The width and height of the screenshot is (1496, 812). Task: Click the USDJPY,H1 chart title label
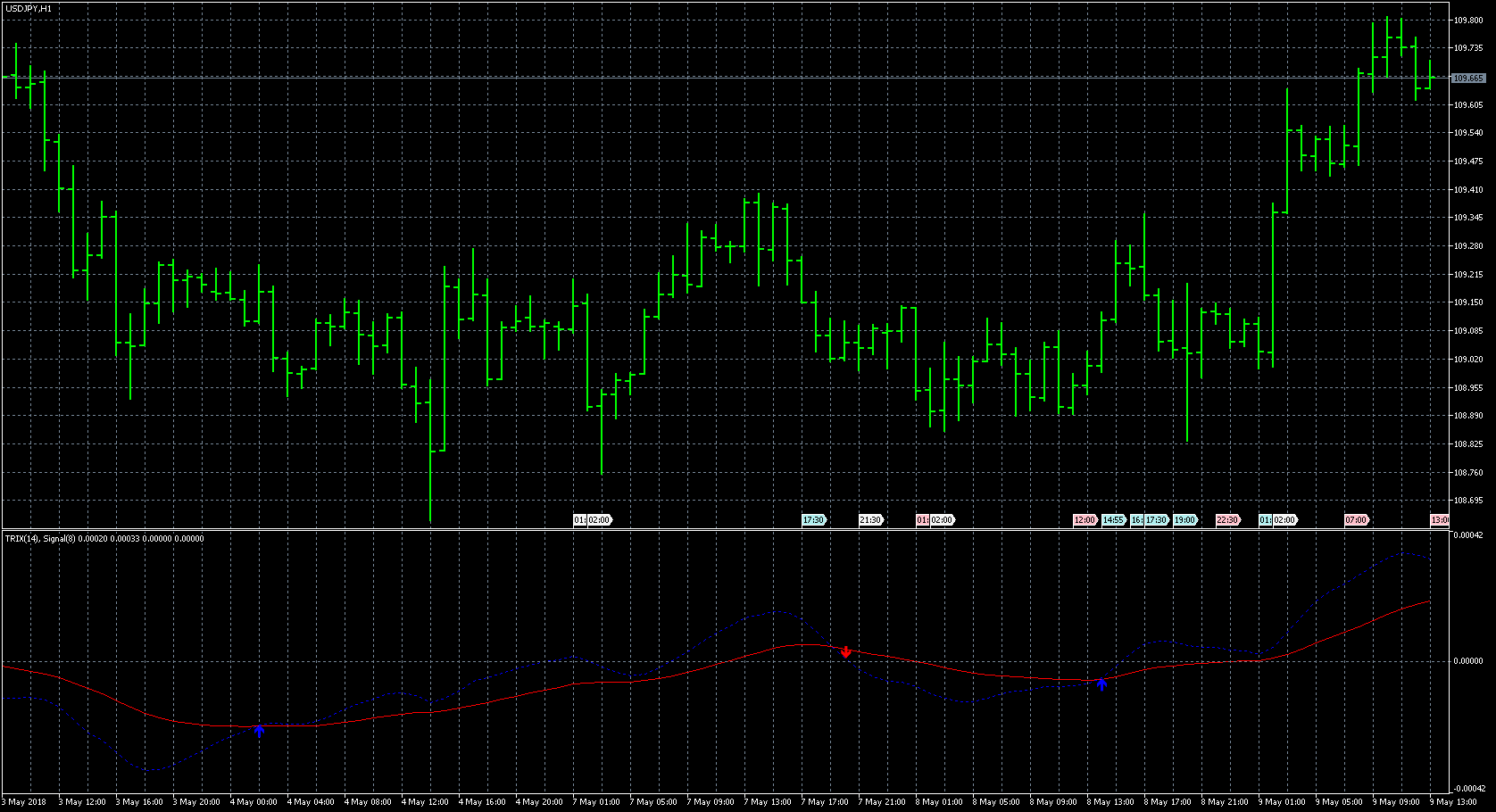tap(29, 8)
